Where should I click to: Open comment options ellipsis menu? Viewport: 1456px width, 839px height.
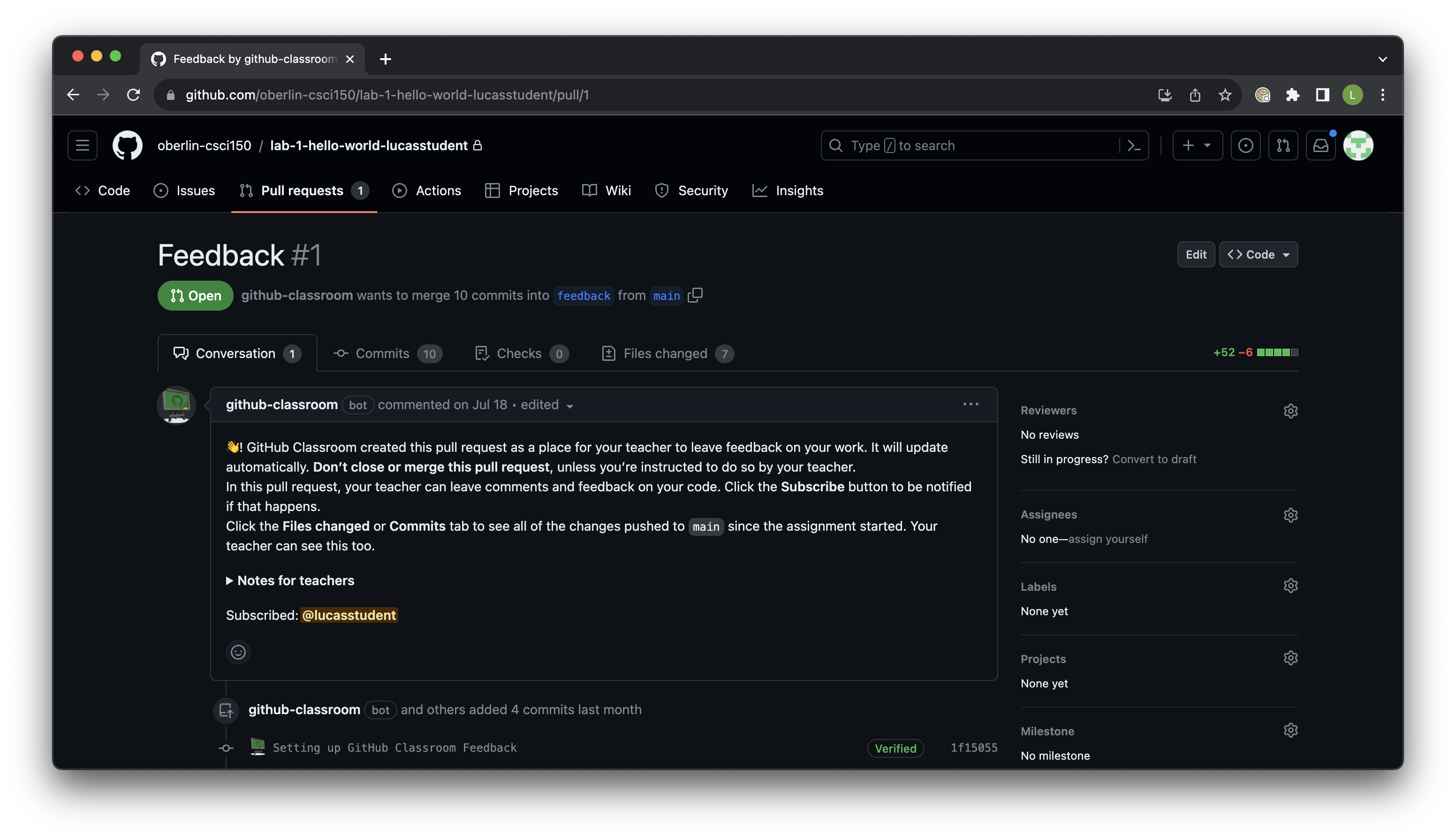(x=971, y=404)
